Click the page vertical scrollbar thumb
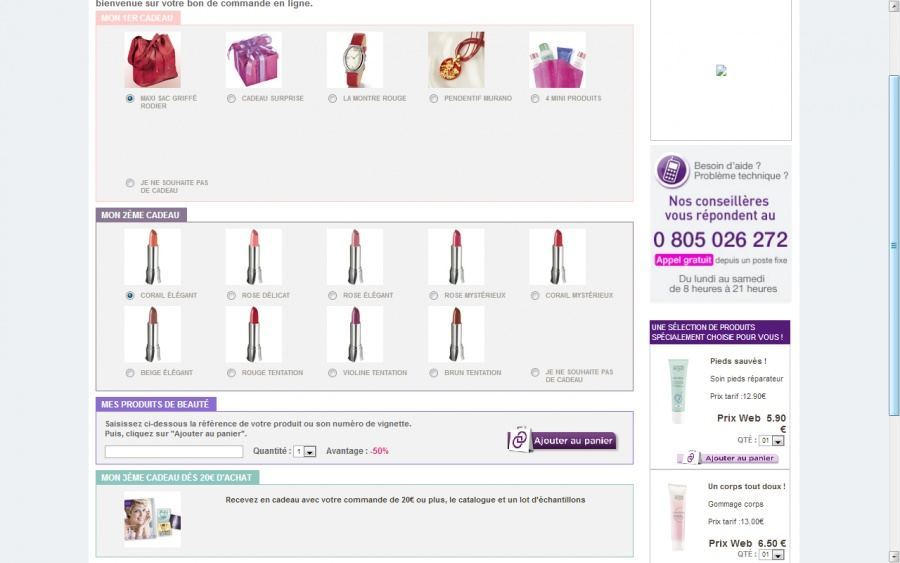The height and width of the screenshot is (563, 900). point(894,245)
